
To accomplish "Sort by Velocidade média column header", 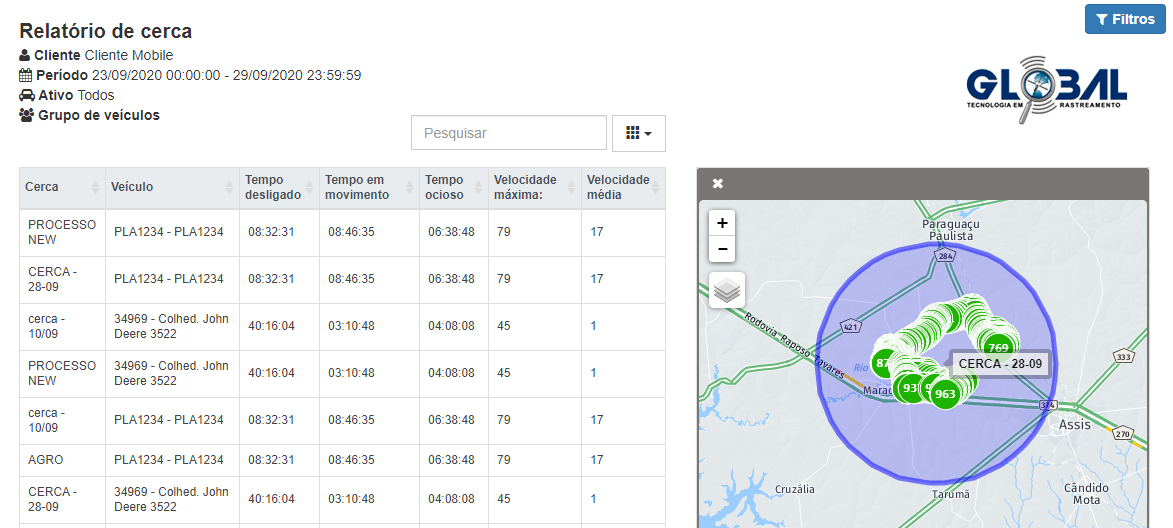I will point(623,187).
